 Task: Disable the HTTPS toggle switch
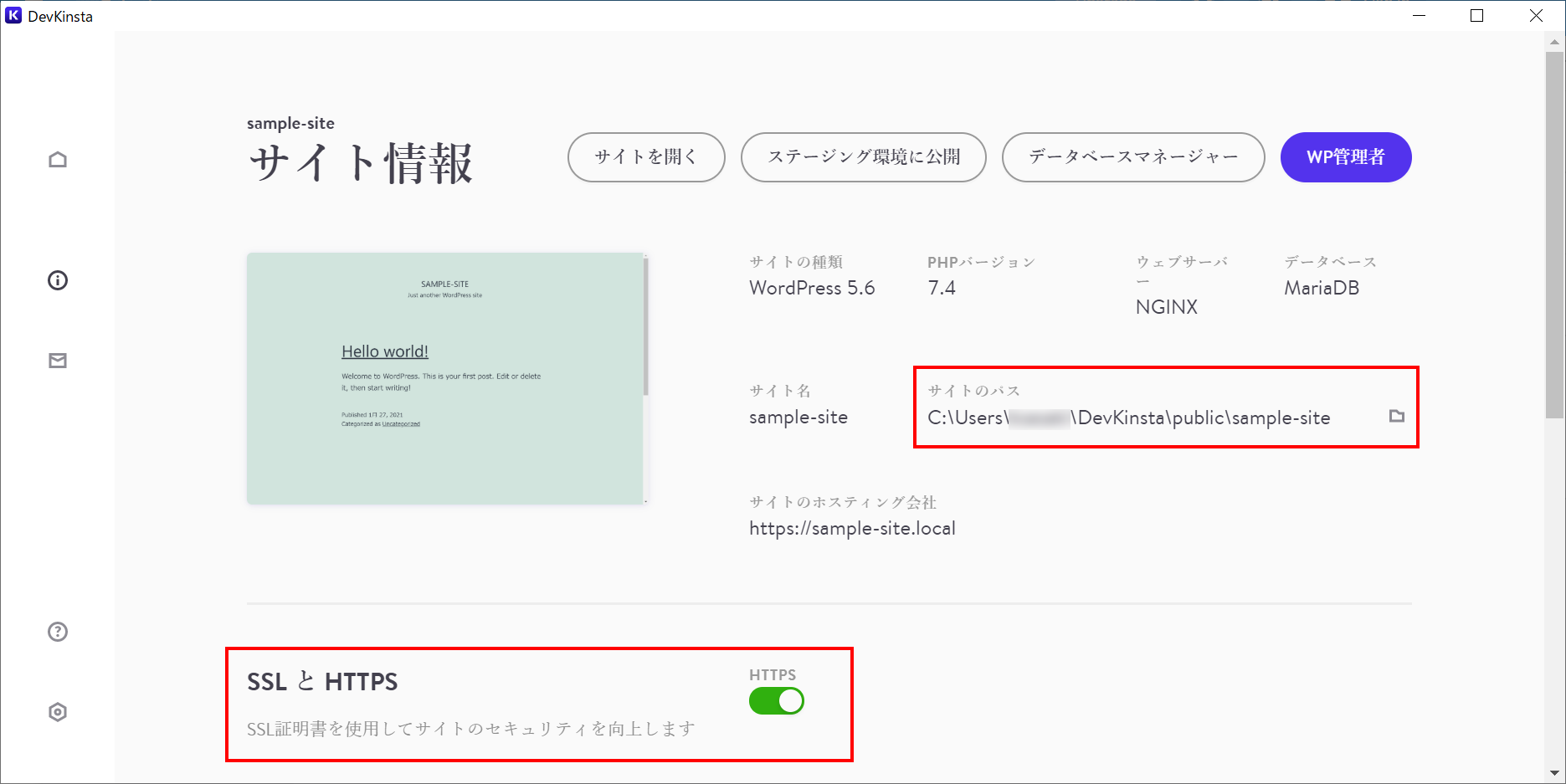(x=776, y=701)
